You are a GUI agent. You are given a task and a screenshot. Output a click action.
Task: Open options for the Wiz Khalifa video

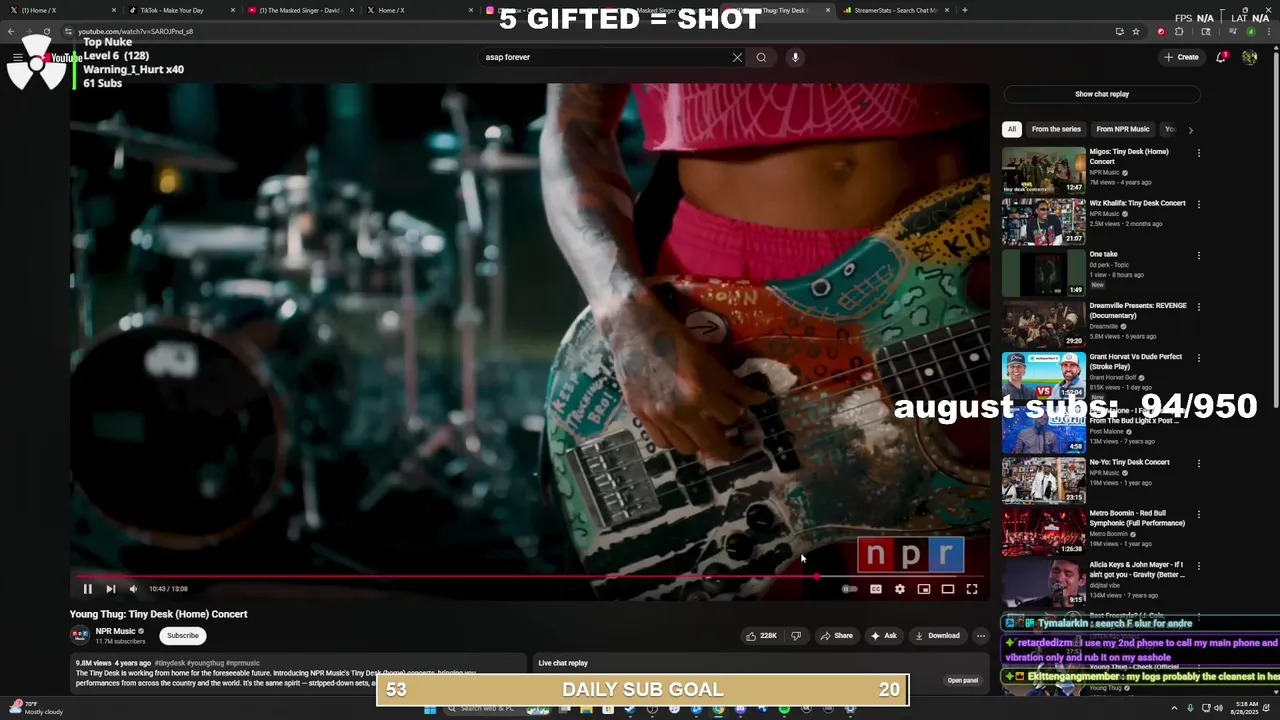click(1198, 204)
